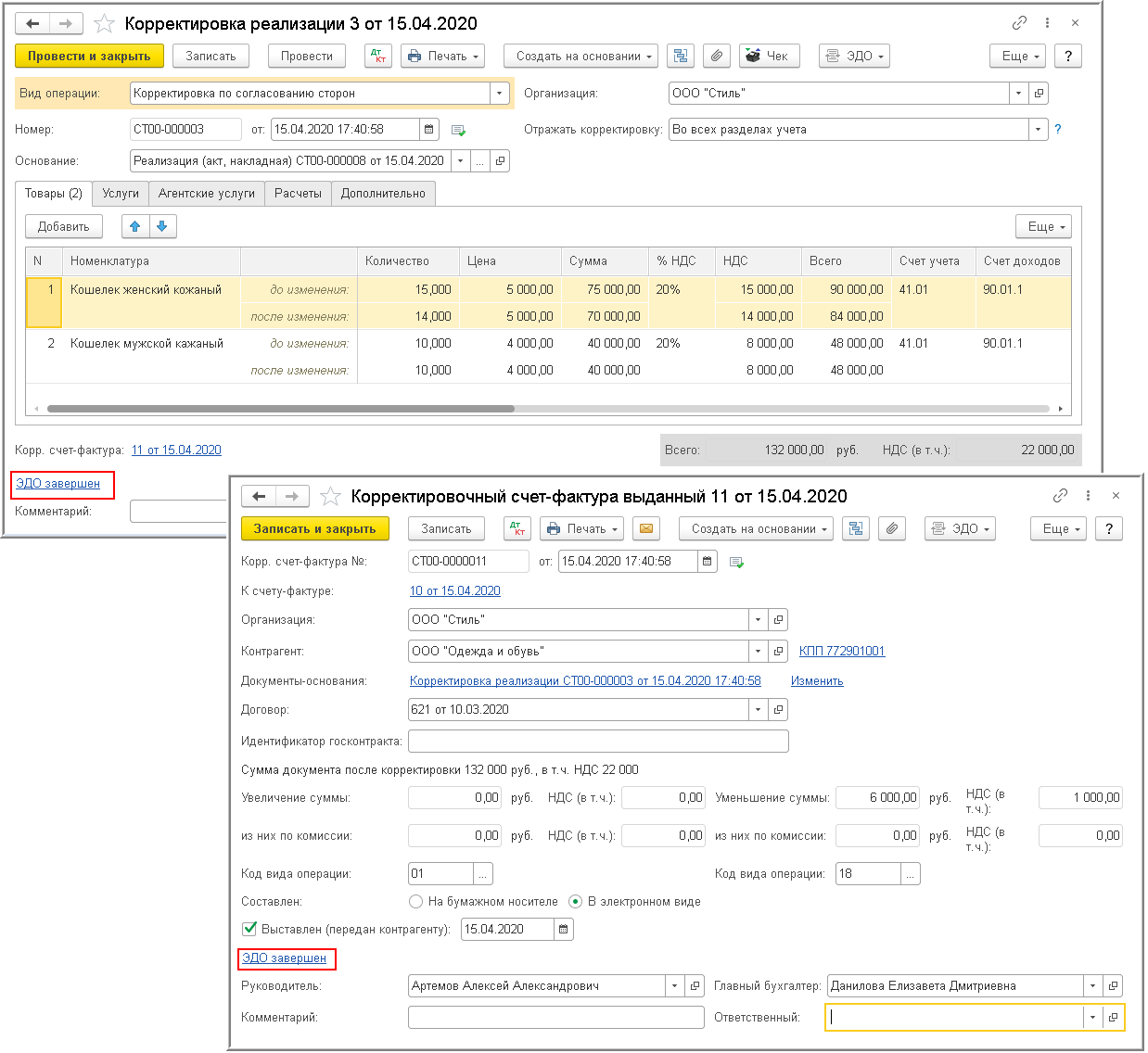Open calendar picker for Выставлен date

564,930
